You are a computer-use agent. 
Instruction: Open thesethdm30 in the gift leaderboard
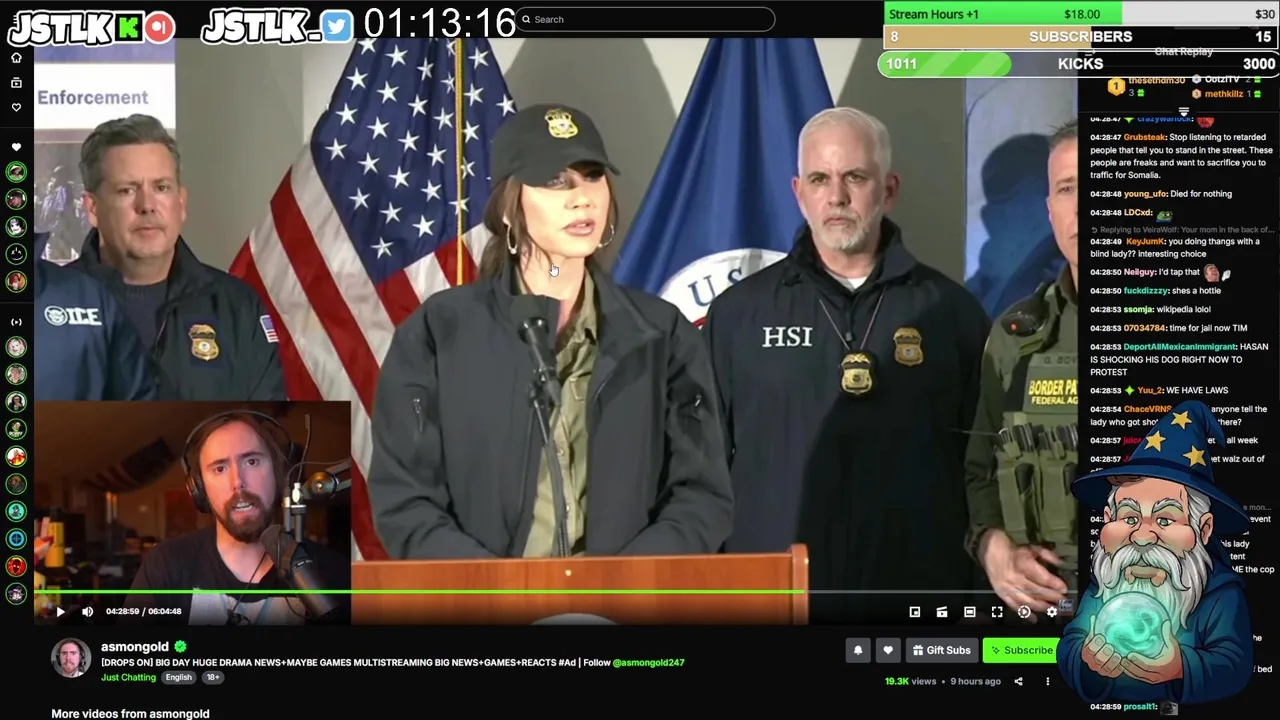click(x=1157, y=80)
